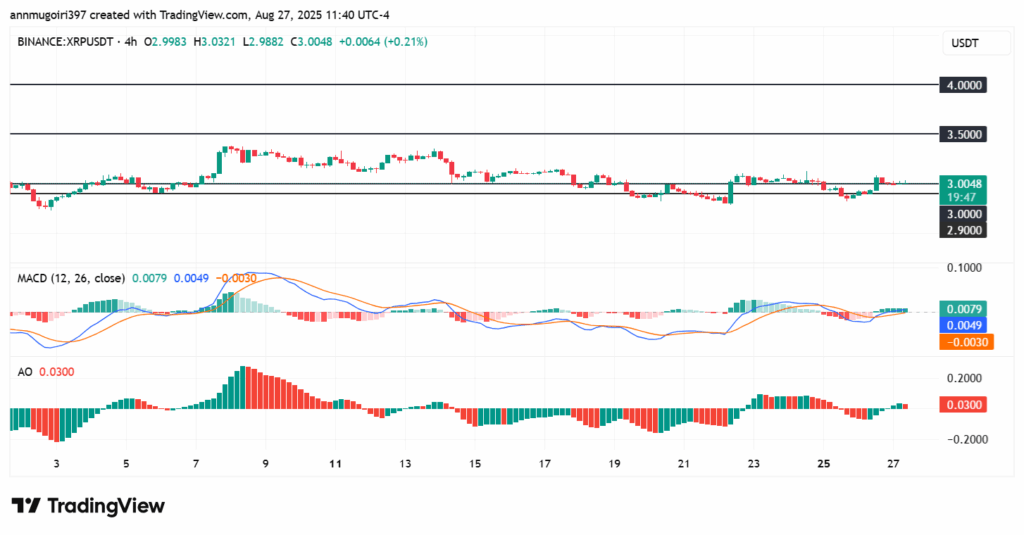
Task: Click date 15 on the time axis
Action: [475, 464]
